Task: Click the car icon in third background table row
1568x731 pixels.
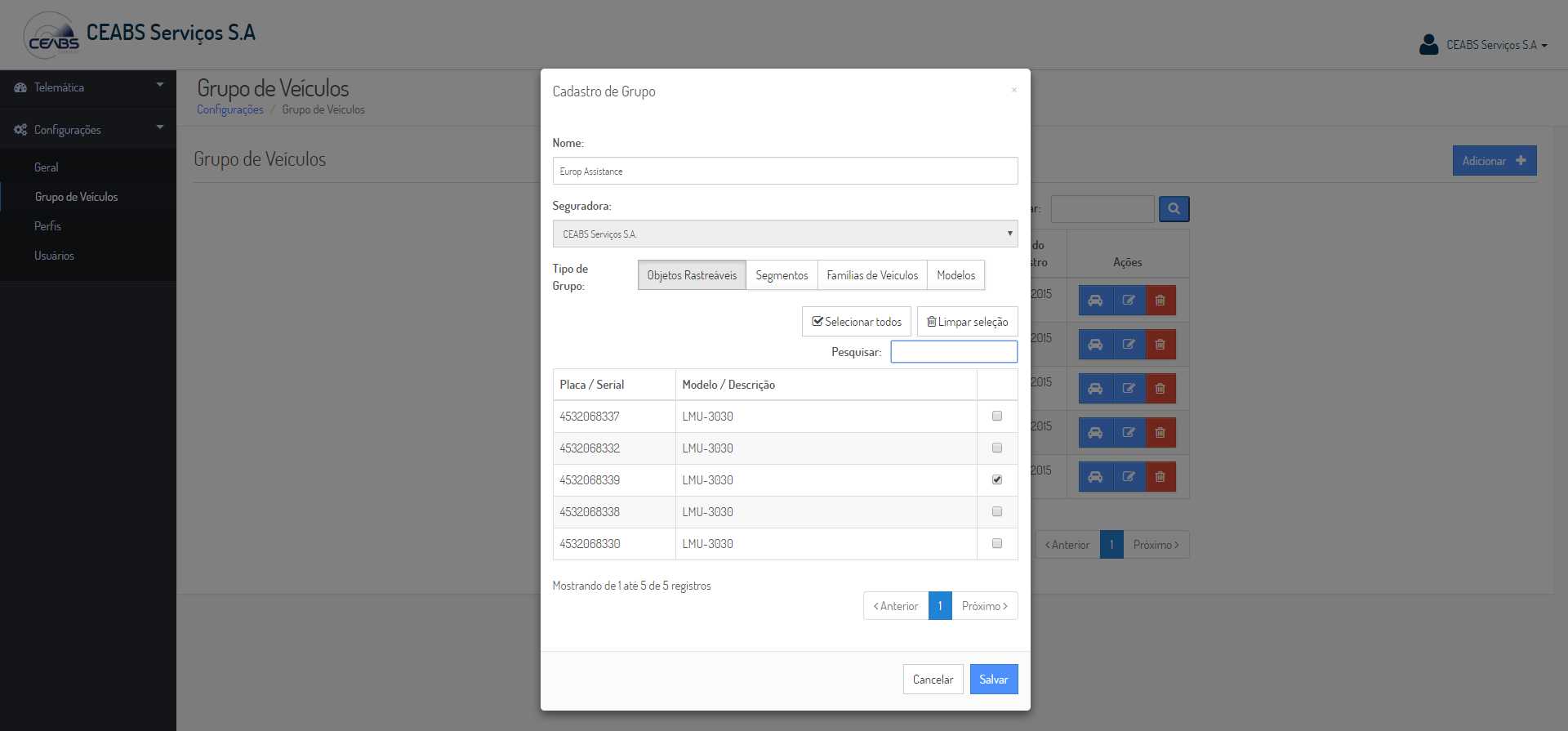Action: tap(1095, 389)
